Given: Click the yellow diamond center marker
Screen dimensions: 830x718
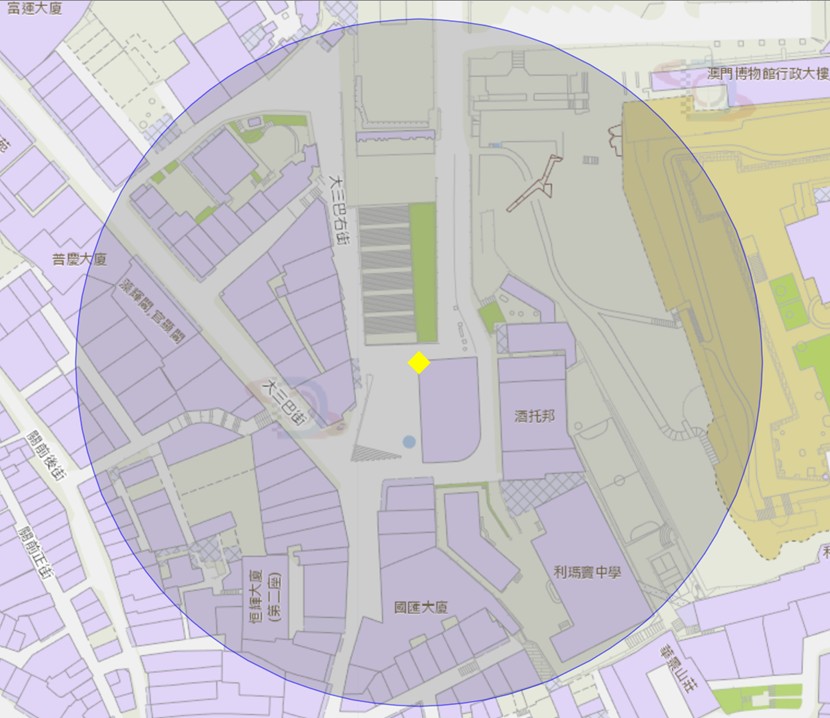Looking at the screenshot, I should point(419,363).
